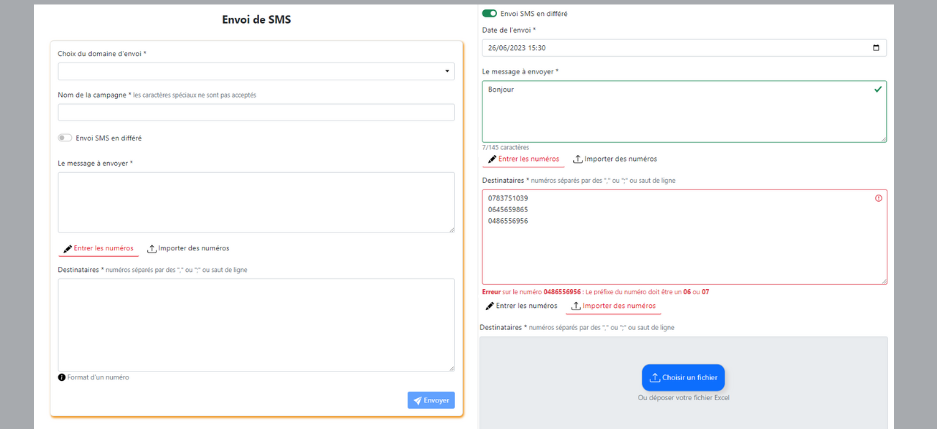The image size is (937, 429).
Task: Select the Entrer les numéros tab below the error message
Action: (521, 306)
